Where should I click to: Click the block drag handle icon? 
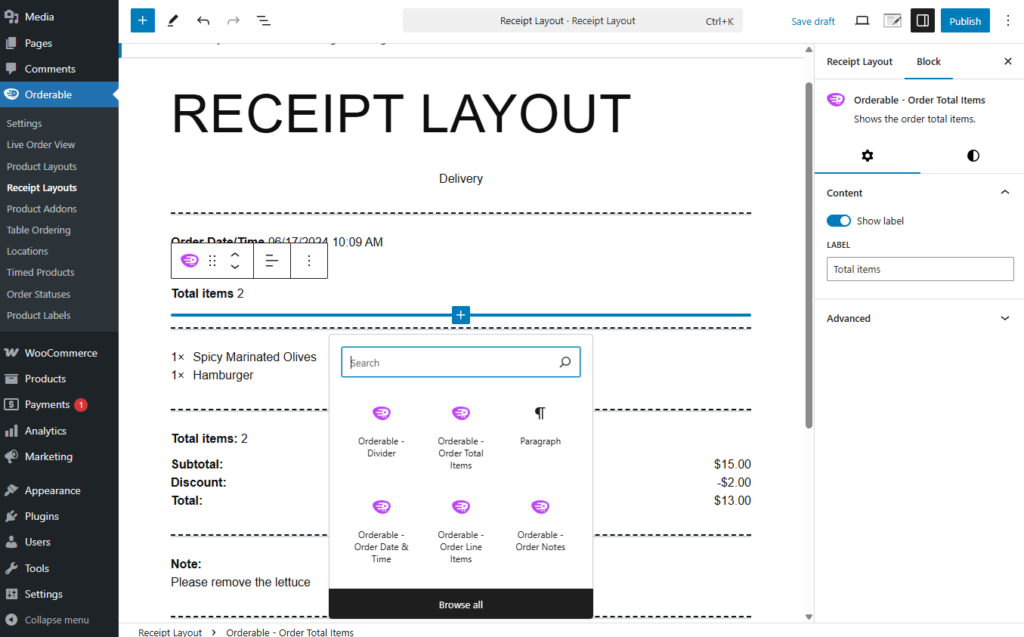click(x=212, y=261)
